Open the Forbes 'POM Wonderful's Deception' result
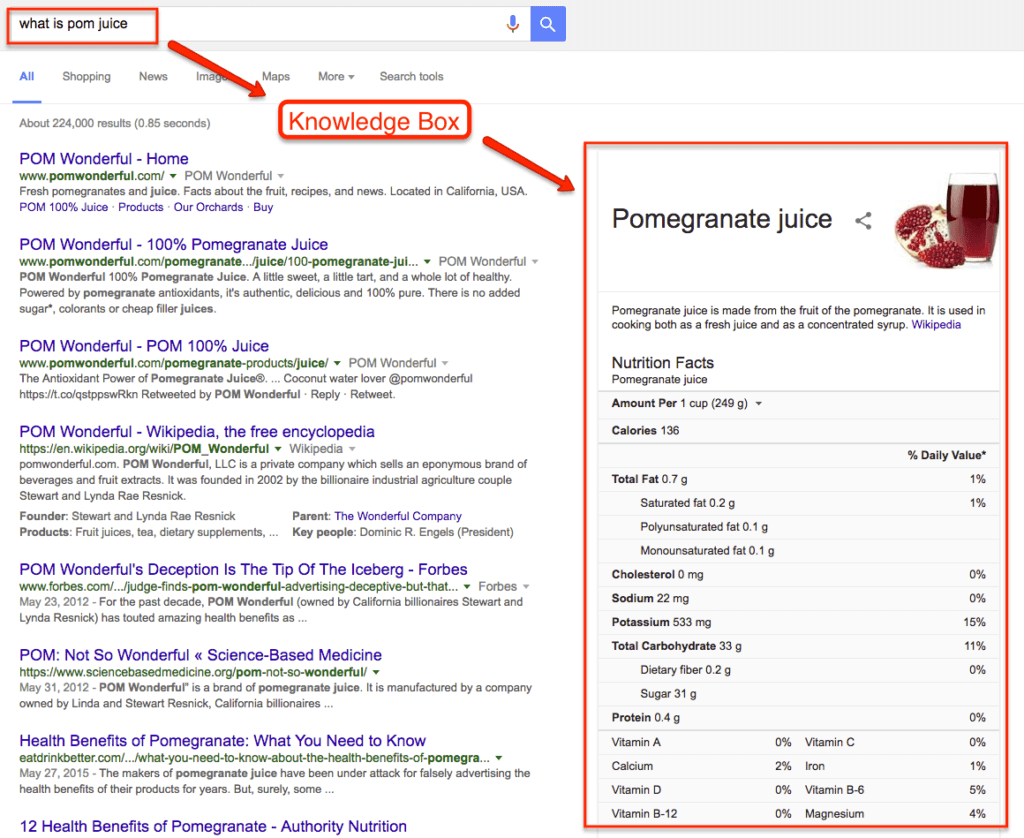 244,570
